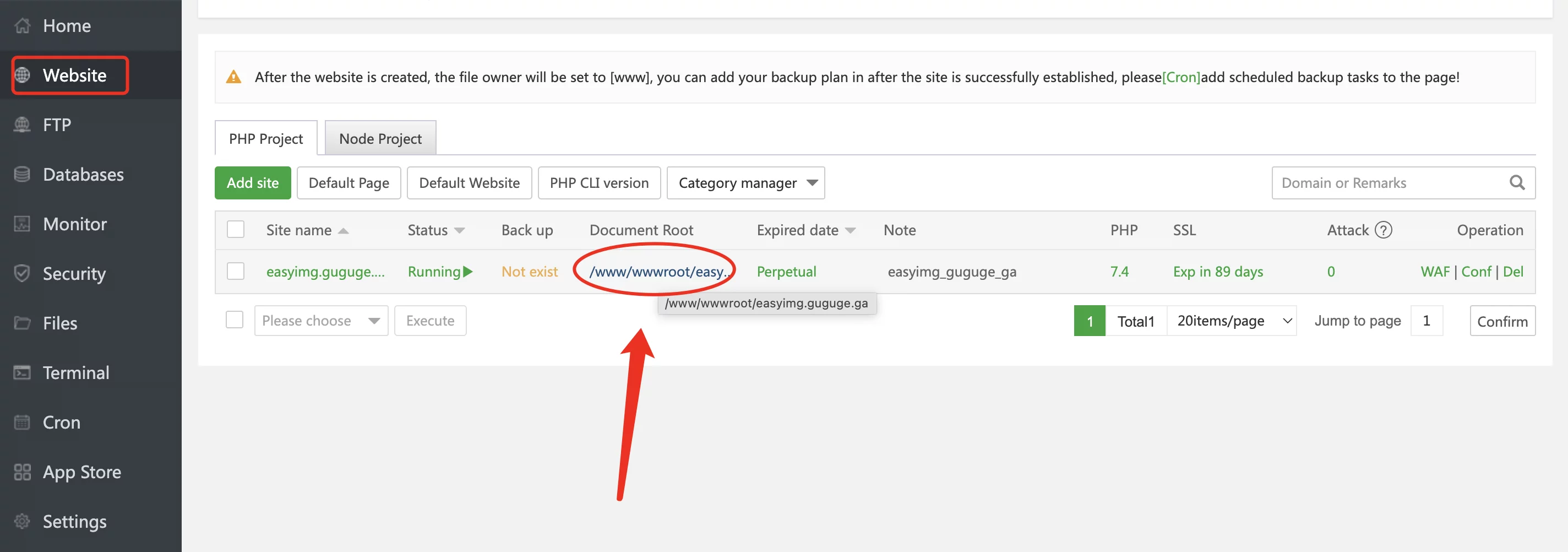Click the Attack help question icon

click(x=1384, y=230)
